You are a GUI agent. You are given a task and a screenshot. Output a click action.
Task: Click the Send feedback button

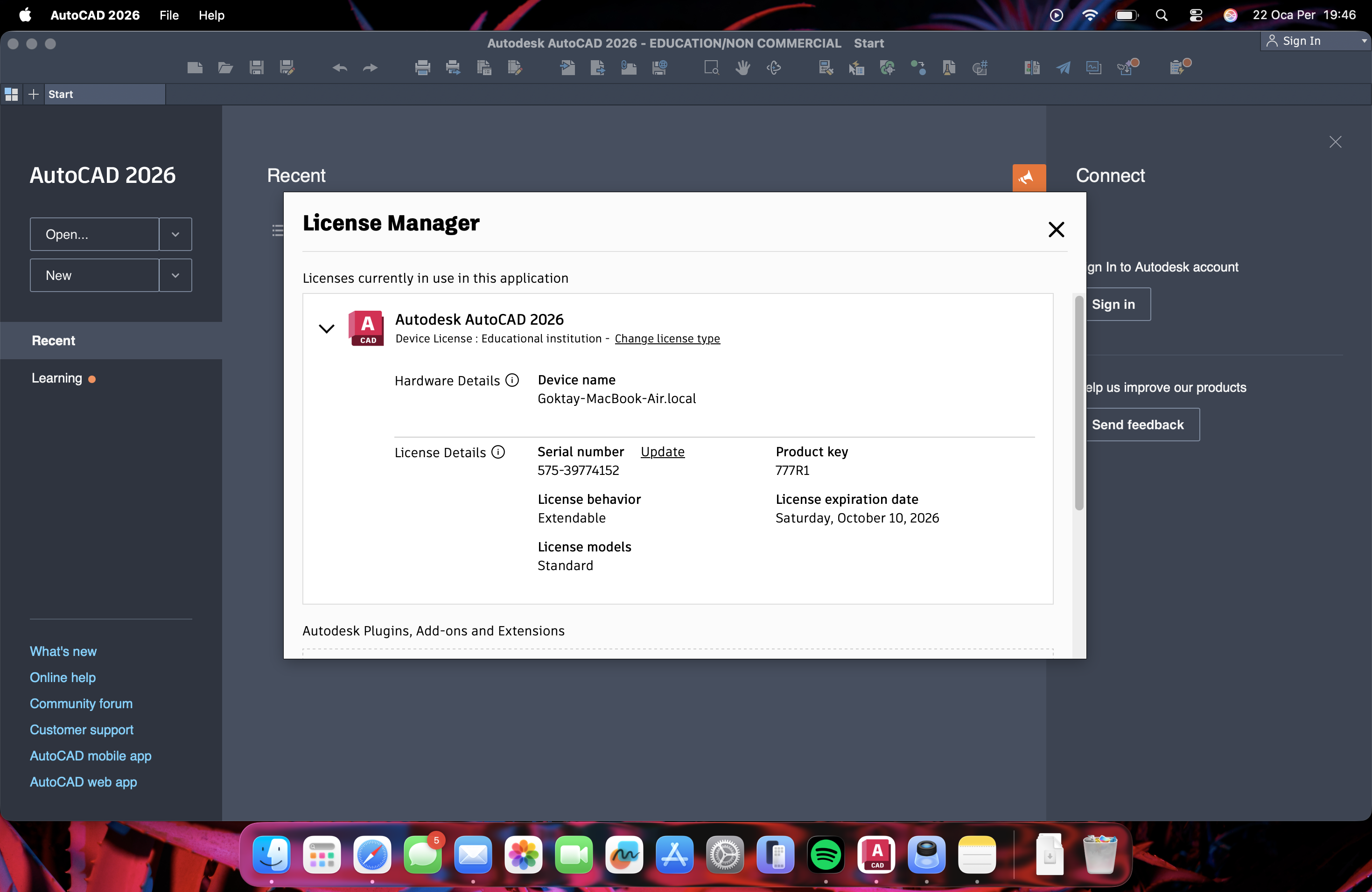click(1142, 425)
